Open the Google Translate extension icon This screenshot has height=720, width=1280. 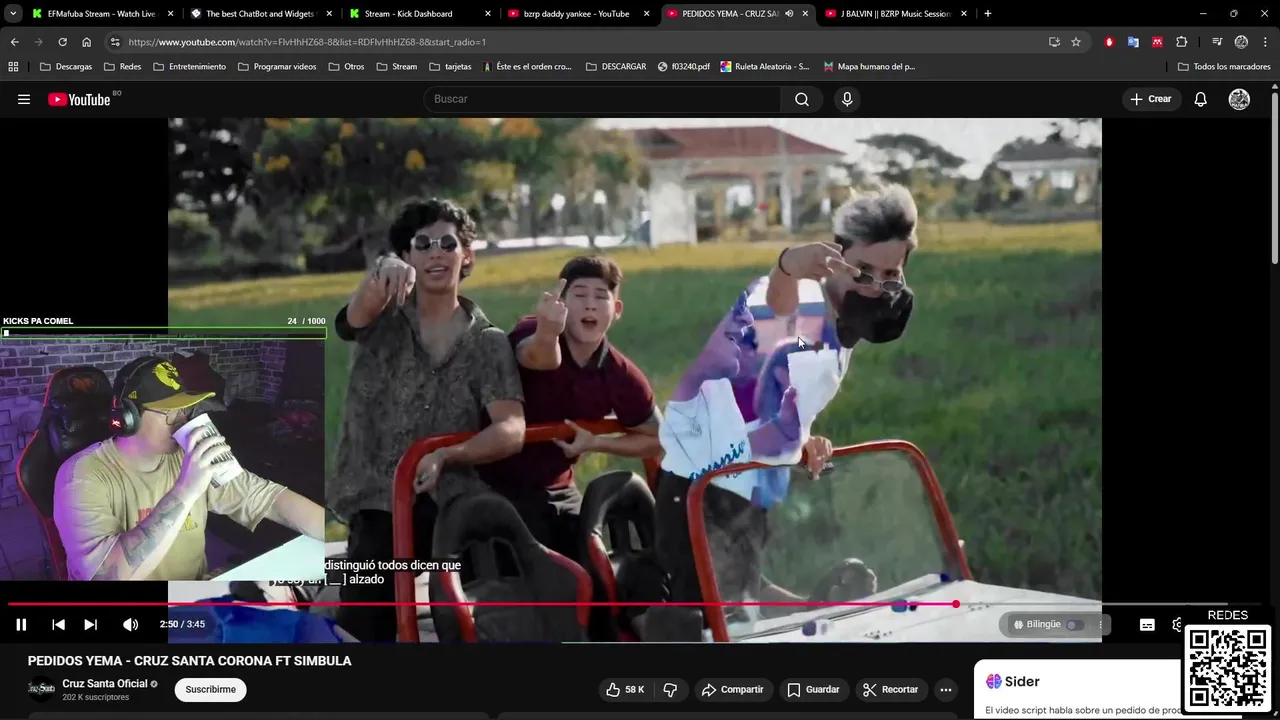coord(1133,42)
